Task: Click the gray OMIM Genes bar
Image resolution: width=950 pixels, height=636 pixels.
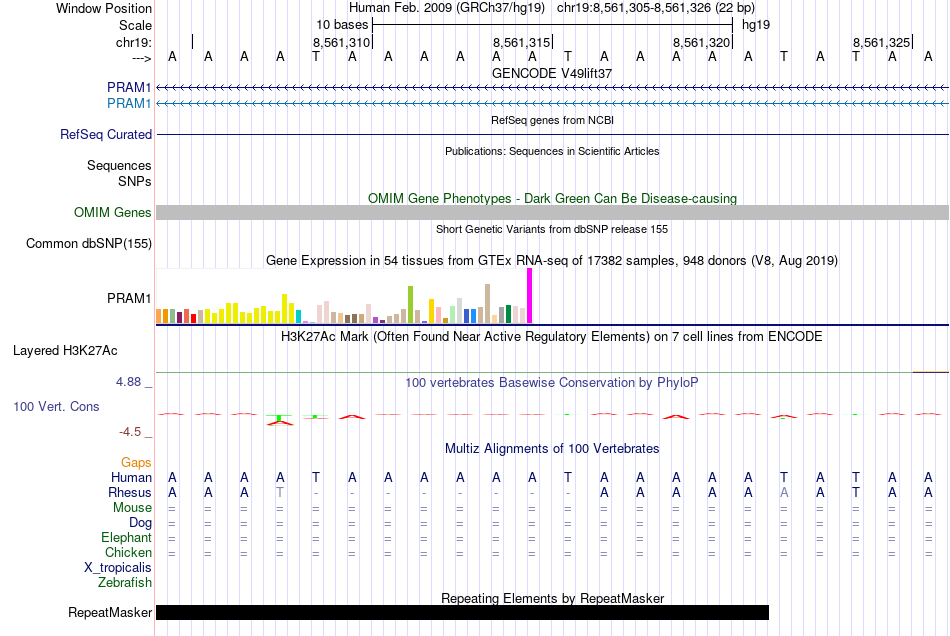Action: pos(552,212)
